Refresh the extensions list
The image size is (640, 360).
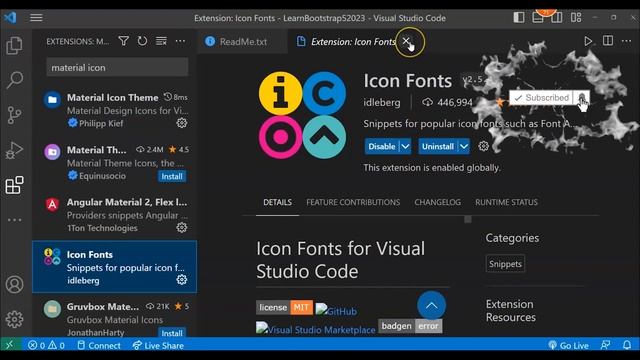[x=142, y=41]
